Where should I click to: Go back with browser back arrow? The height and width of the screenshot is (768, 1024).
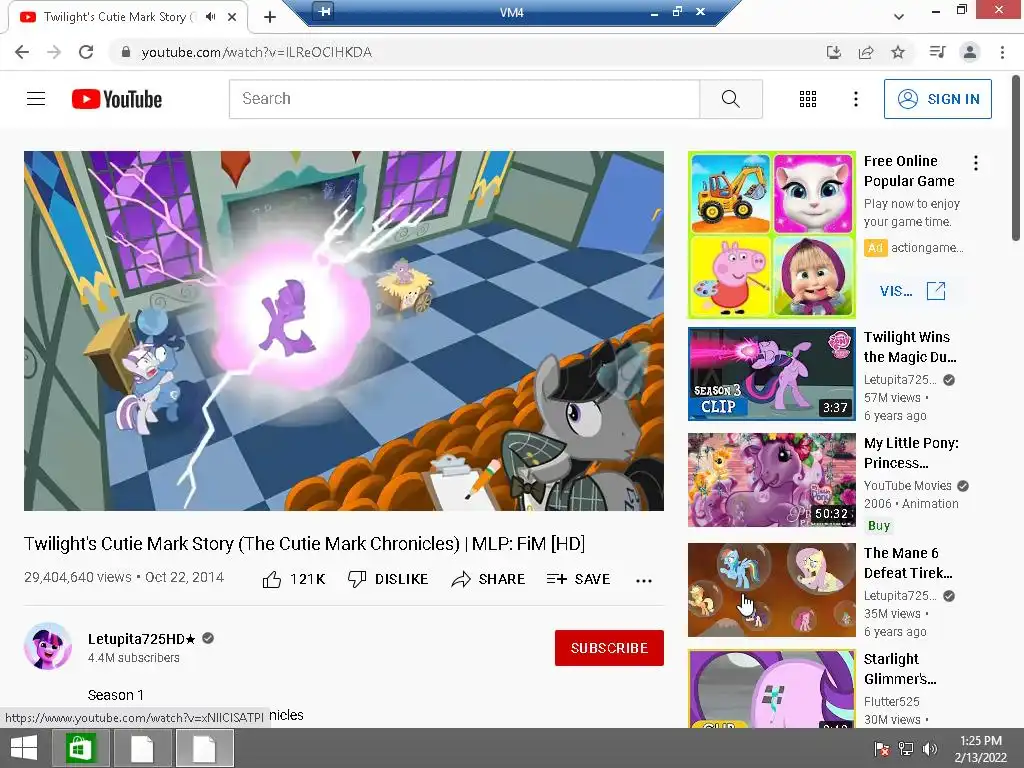(22, 52)
